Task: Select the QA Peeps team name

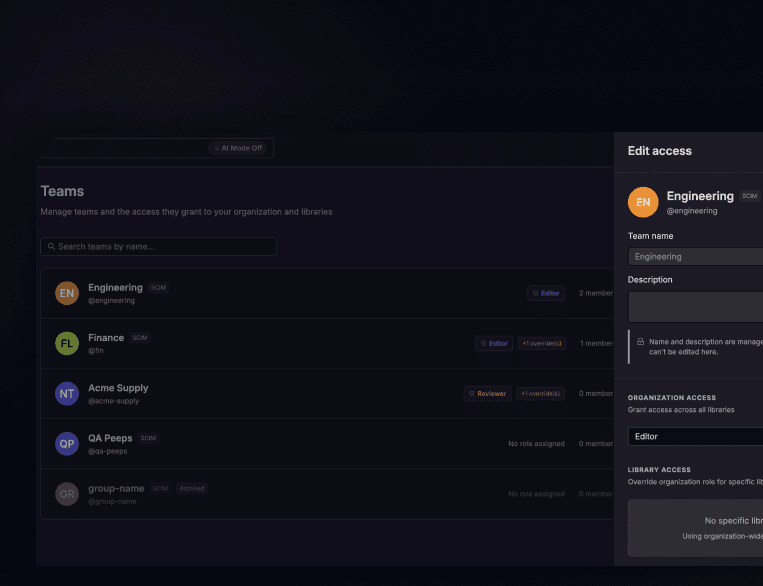Action: (110, 438)
